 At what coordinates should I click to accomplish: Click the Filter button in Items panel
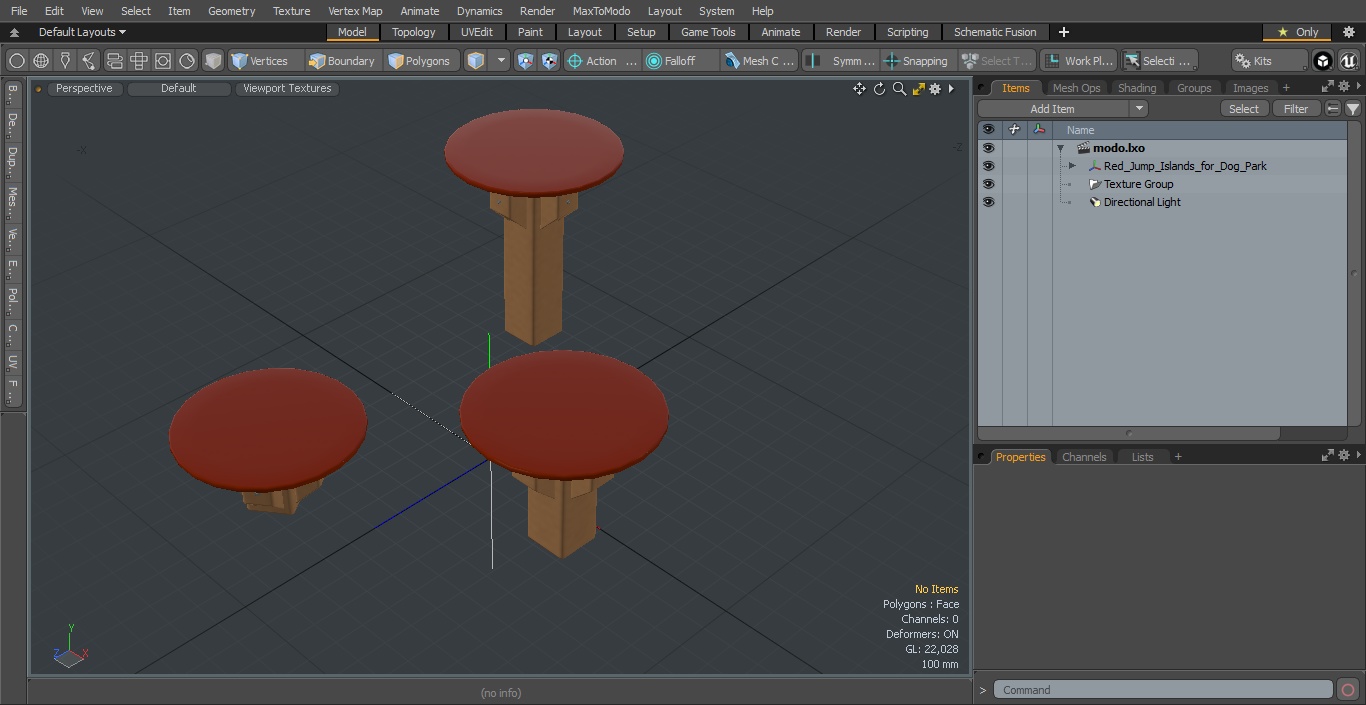(1296, 109)
